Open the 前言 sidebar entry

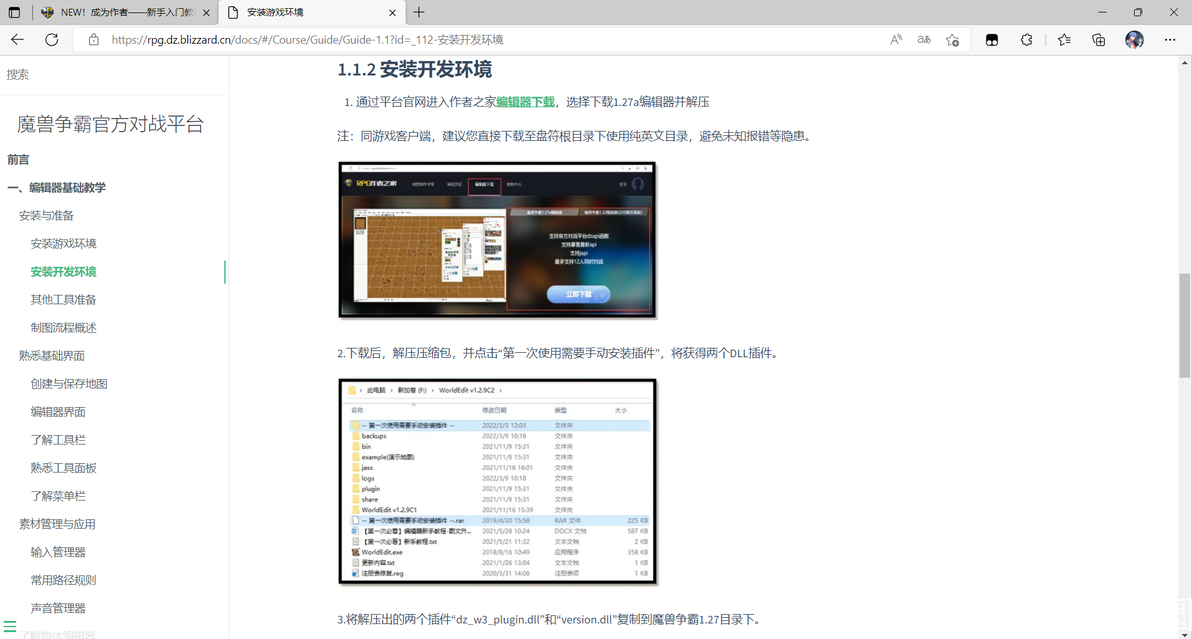18,160
